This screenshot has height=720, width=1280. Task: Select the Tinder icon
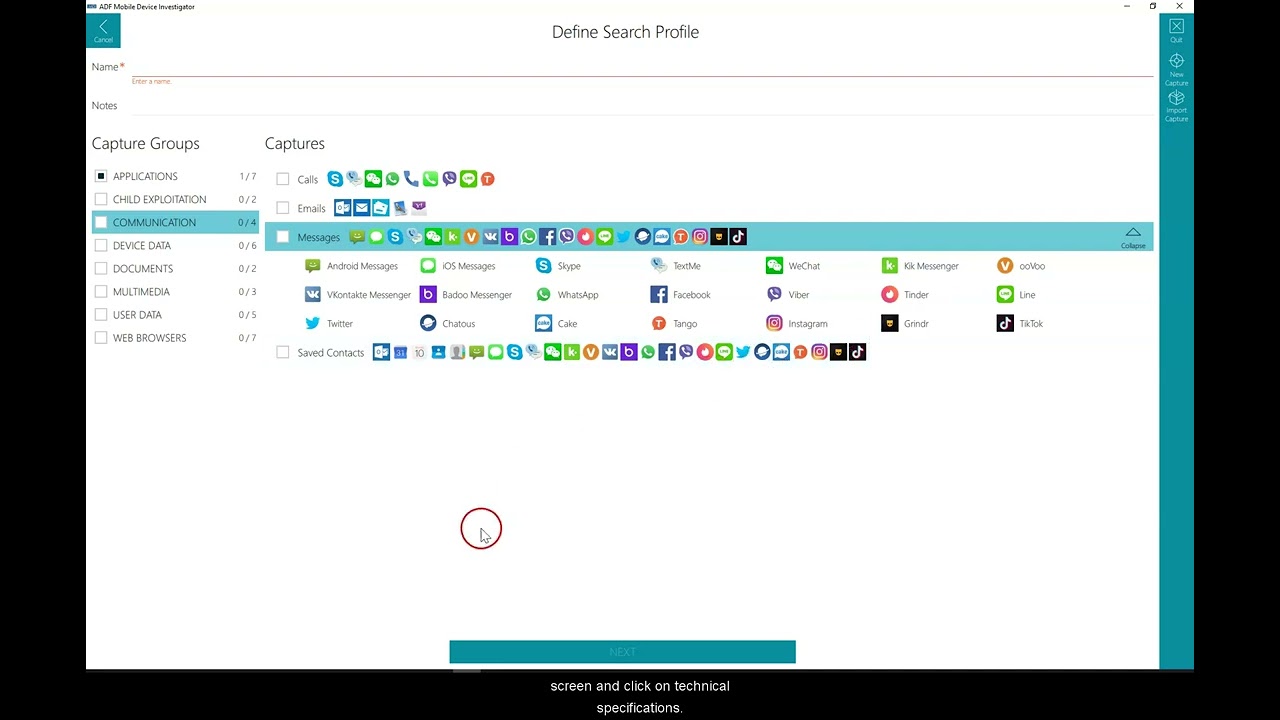(x=889, y=295)
